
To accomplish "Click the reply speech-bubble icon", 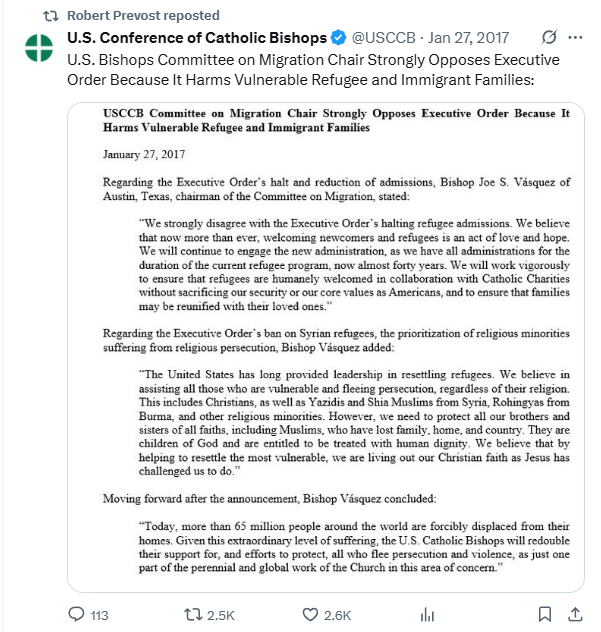I will click(76, 615).
